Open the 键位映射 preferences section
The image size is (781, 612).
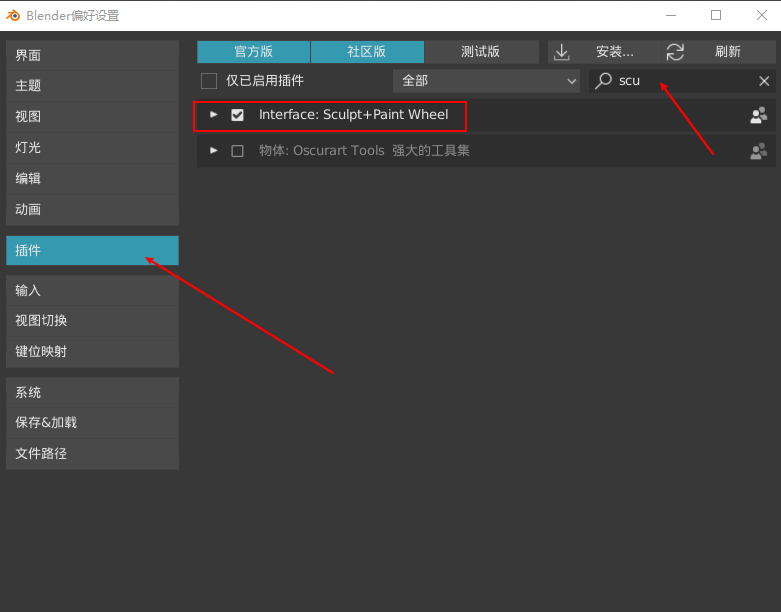[x=92, y=352]
